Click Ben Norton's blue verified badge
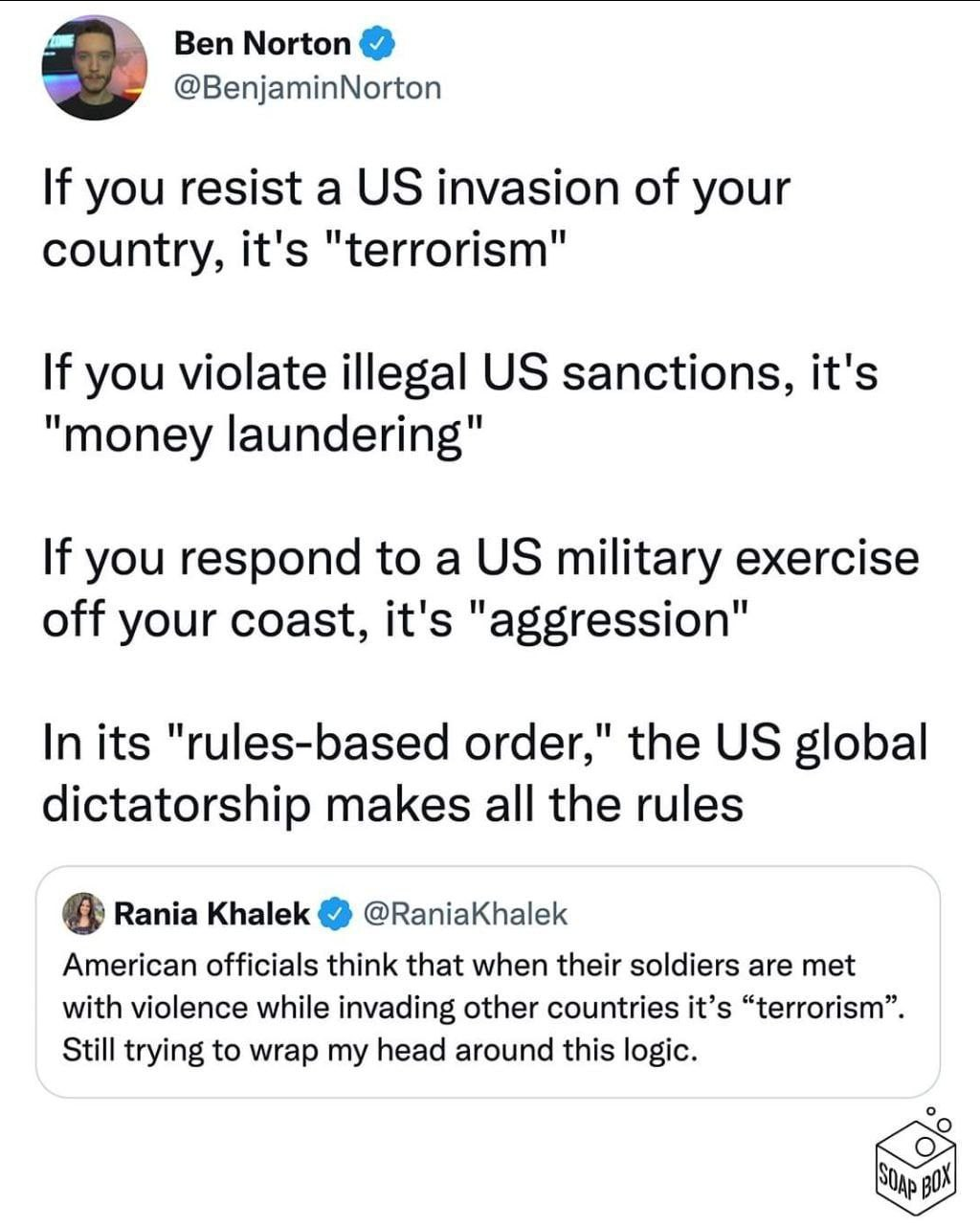The height and width of the screenshot is (1225, 980). [375, 43]
